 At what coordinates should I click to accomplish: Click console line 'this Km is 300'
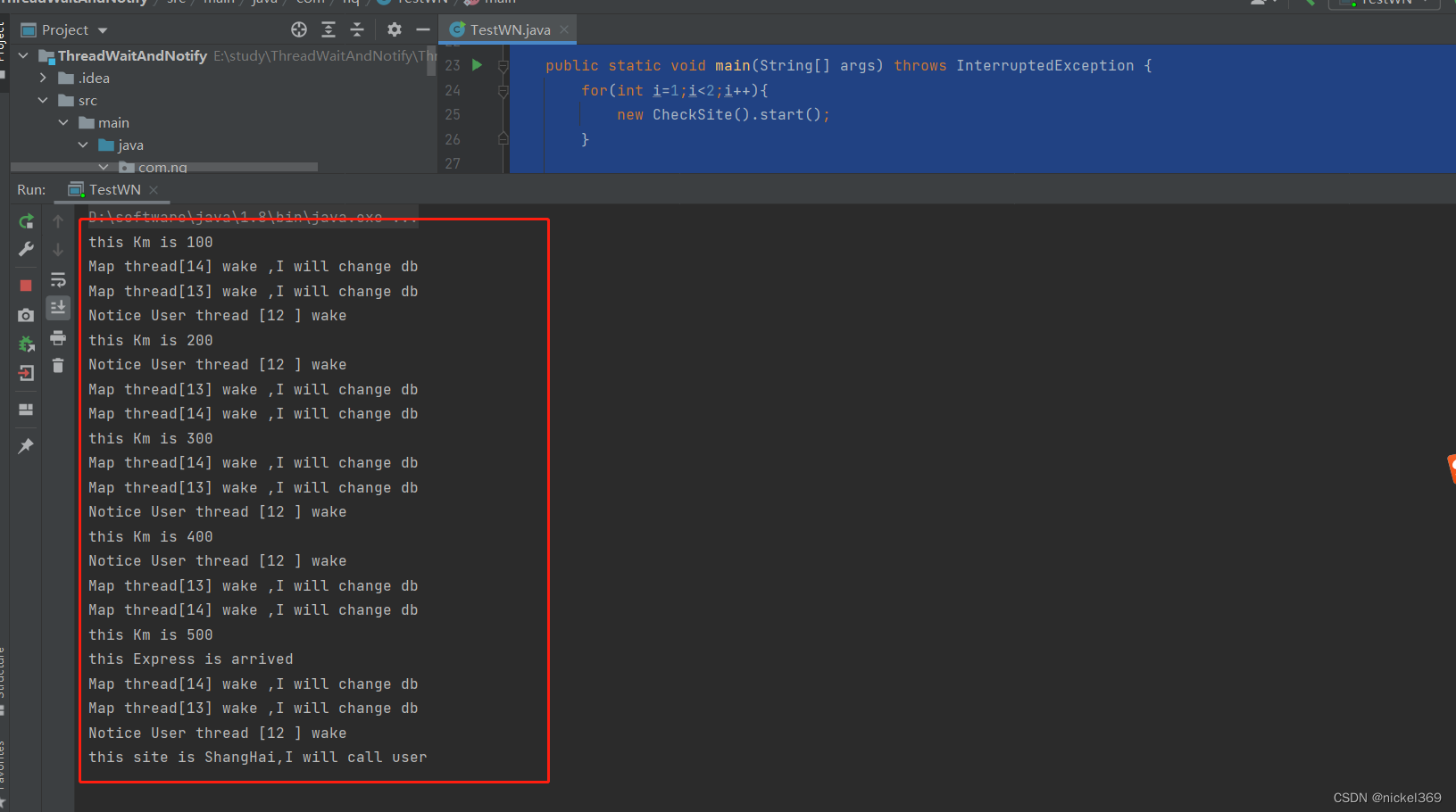click(x=151, y=439)
